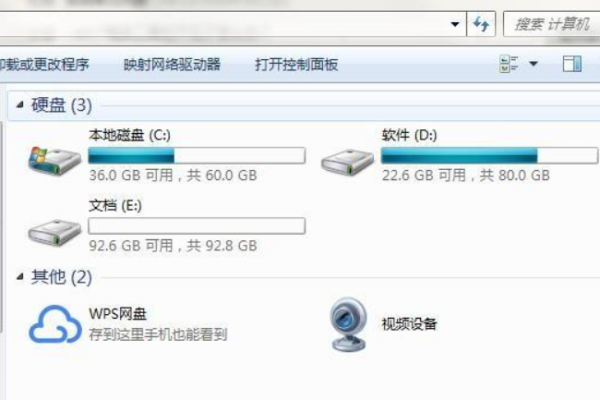
Task: Click the refresh arrows button in address bar
Action: coord(481,24)
